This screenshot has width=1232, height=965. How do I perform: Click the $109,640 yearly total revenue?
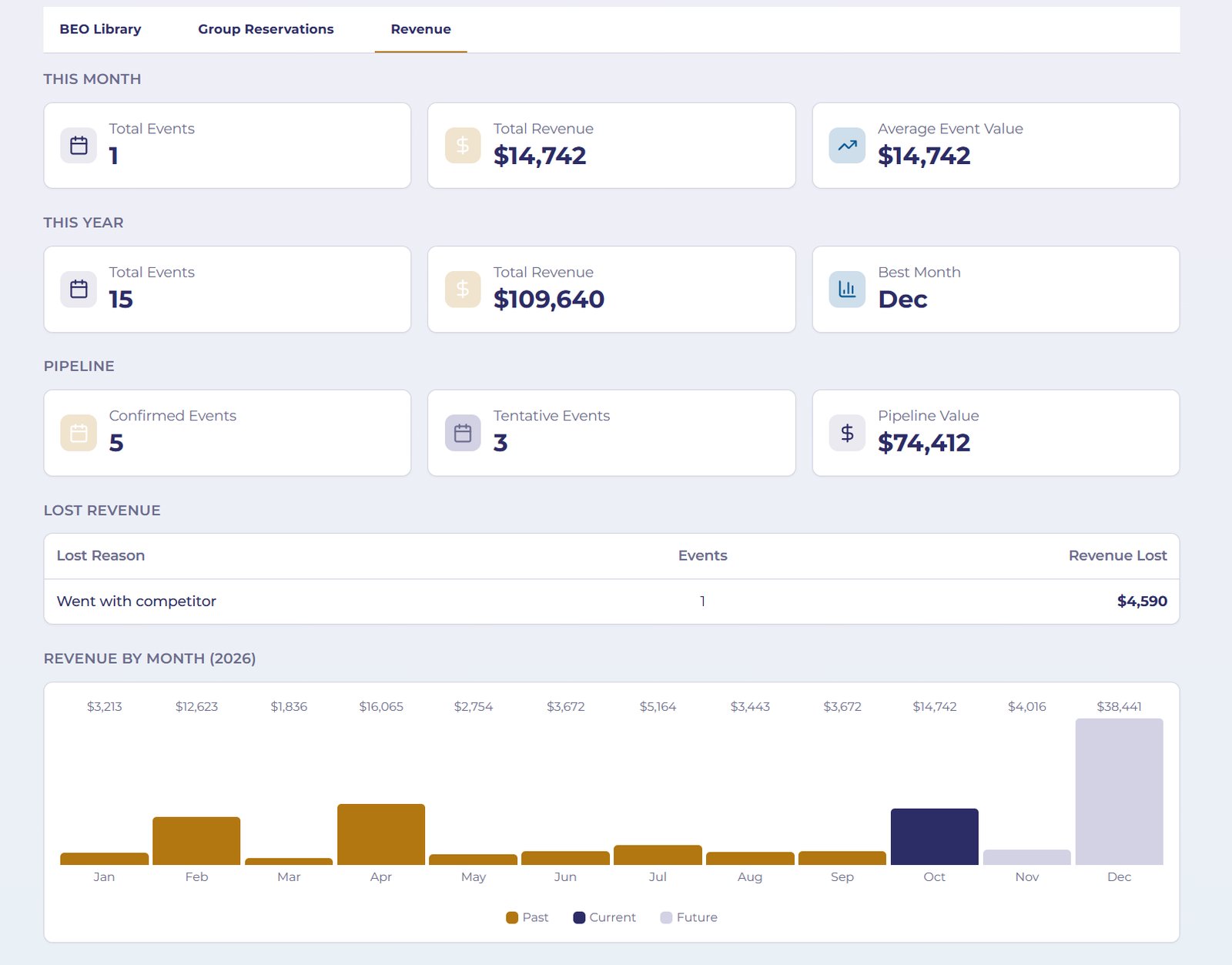pyautogui.click(x=549, y=300)
